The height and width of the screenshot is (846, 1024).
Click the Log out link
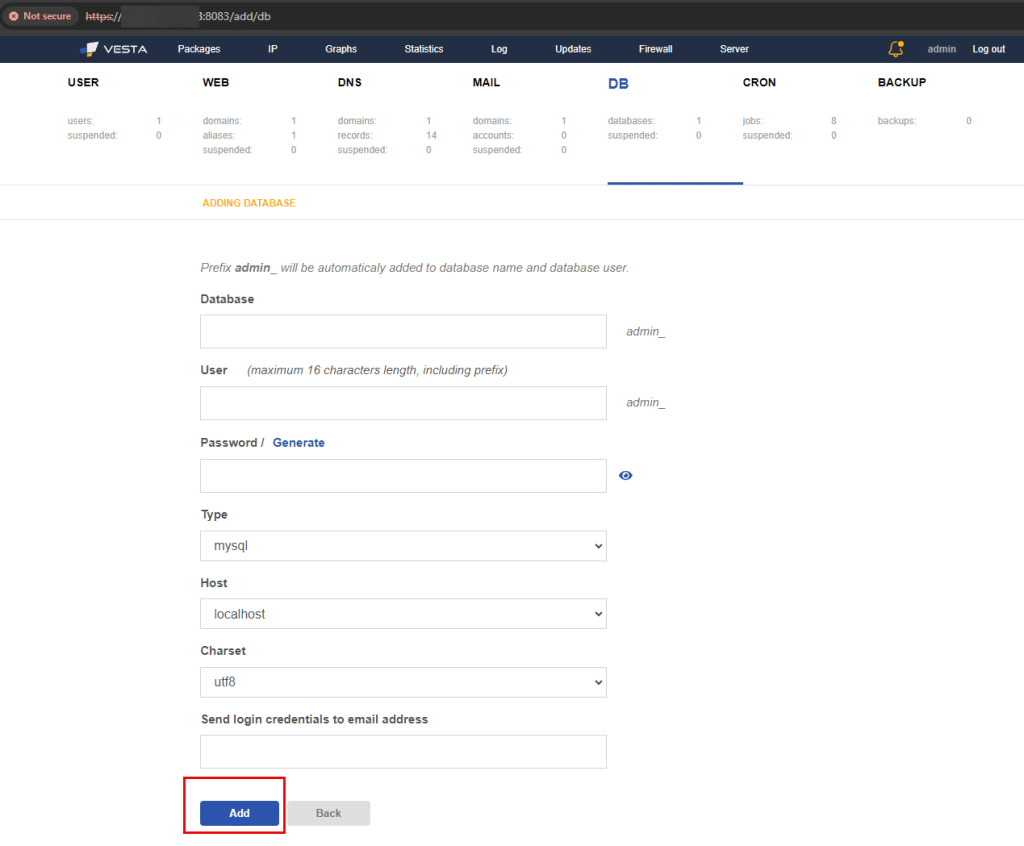click(988, 49)
